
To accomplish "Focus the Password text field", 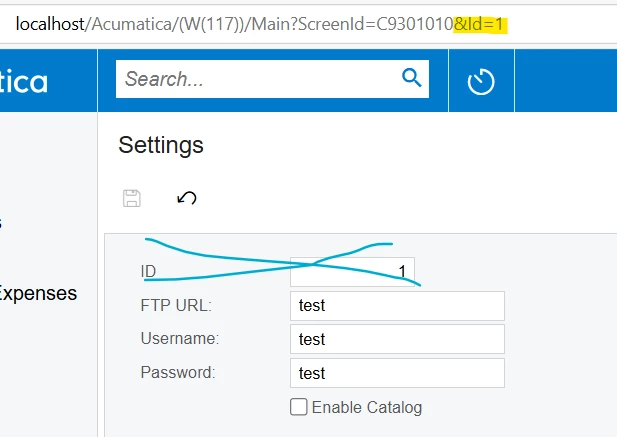I will (397, 373).
